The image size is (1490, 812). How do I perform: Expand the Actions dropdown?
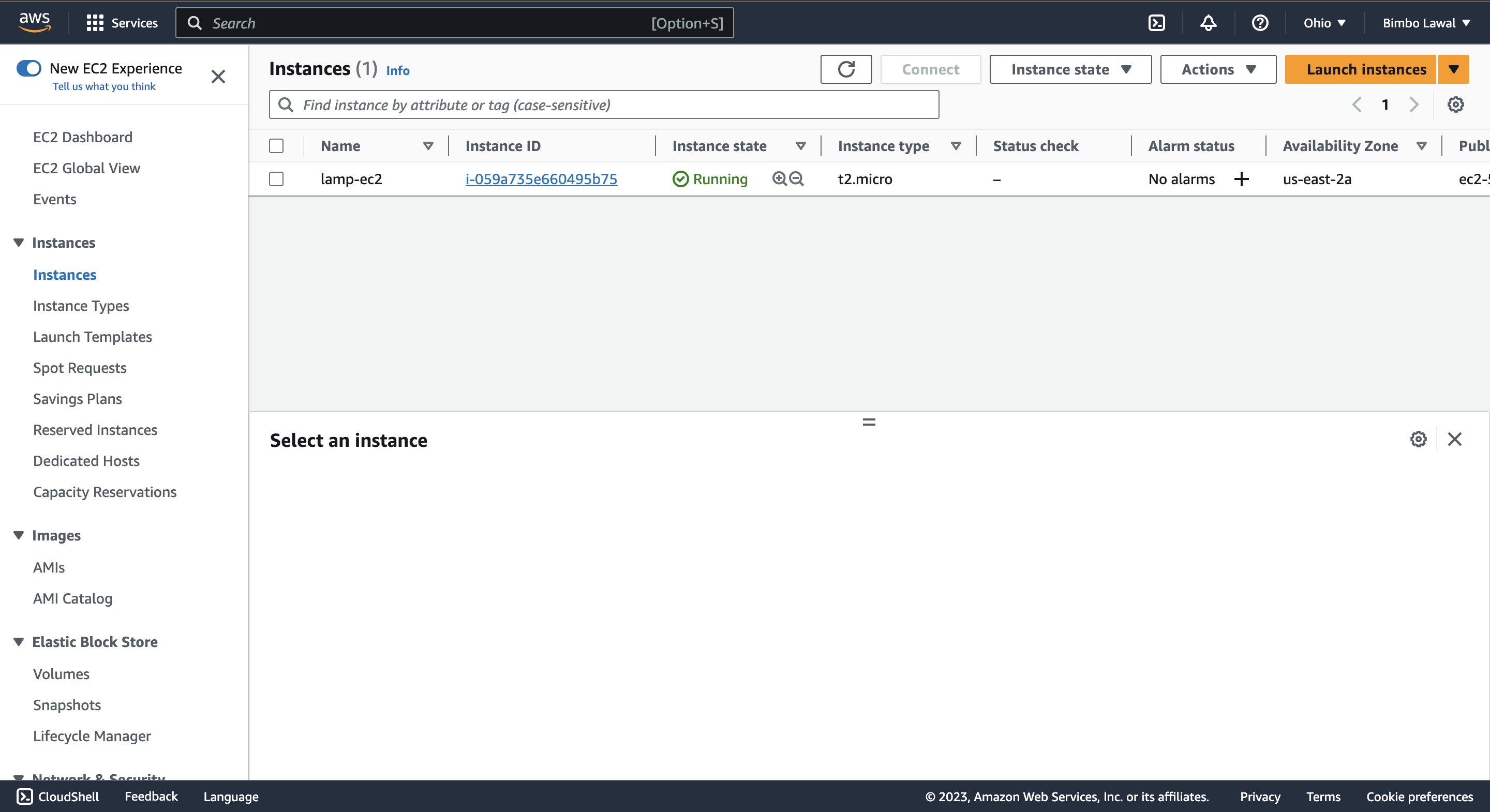pos(1217,69)
